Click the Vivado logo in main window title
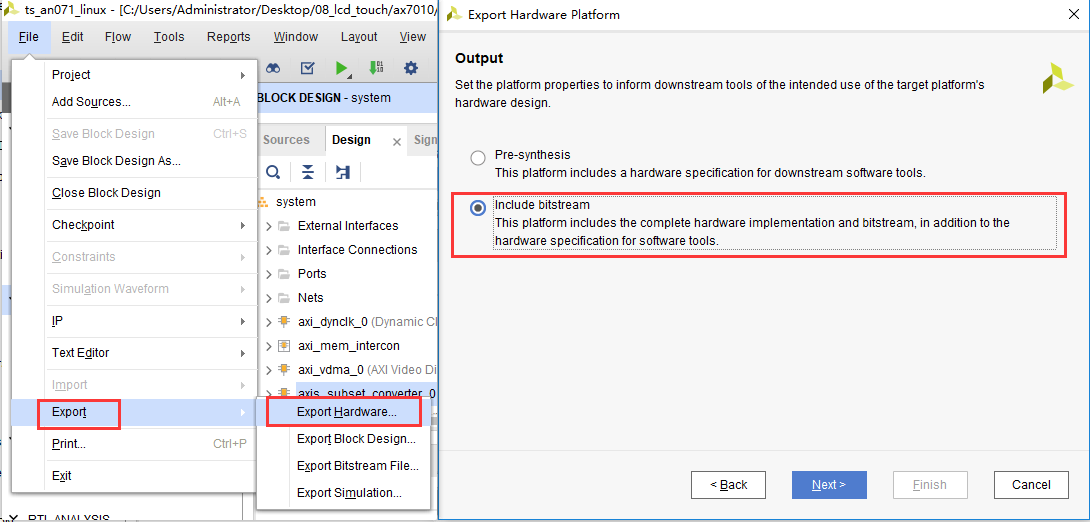The width and height of the screenshot is (1090, 522). [x=12, y=10]
